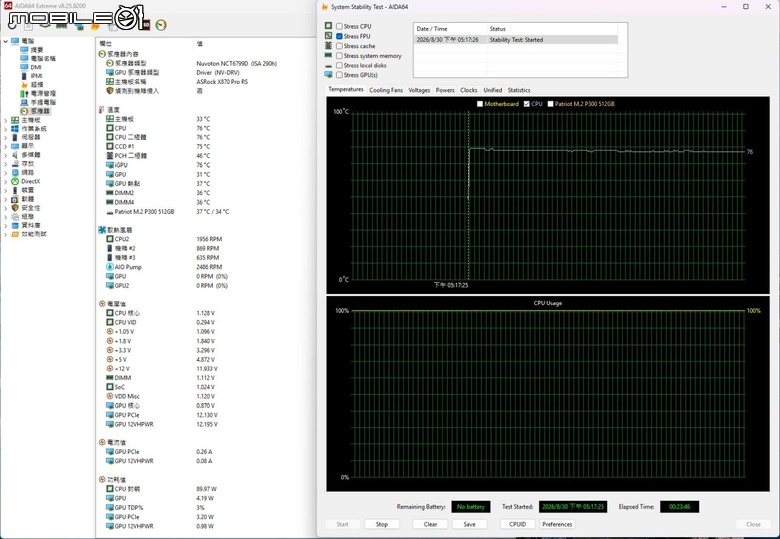Enable the Stress local disks checkbox
This screenshot has width=780, height=539.
339,65
